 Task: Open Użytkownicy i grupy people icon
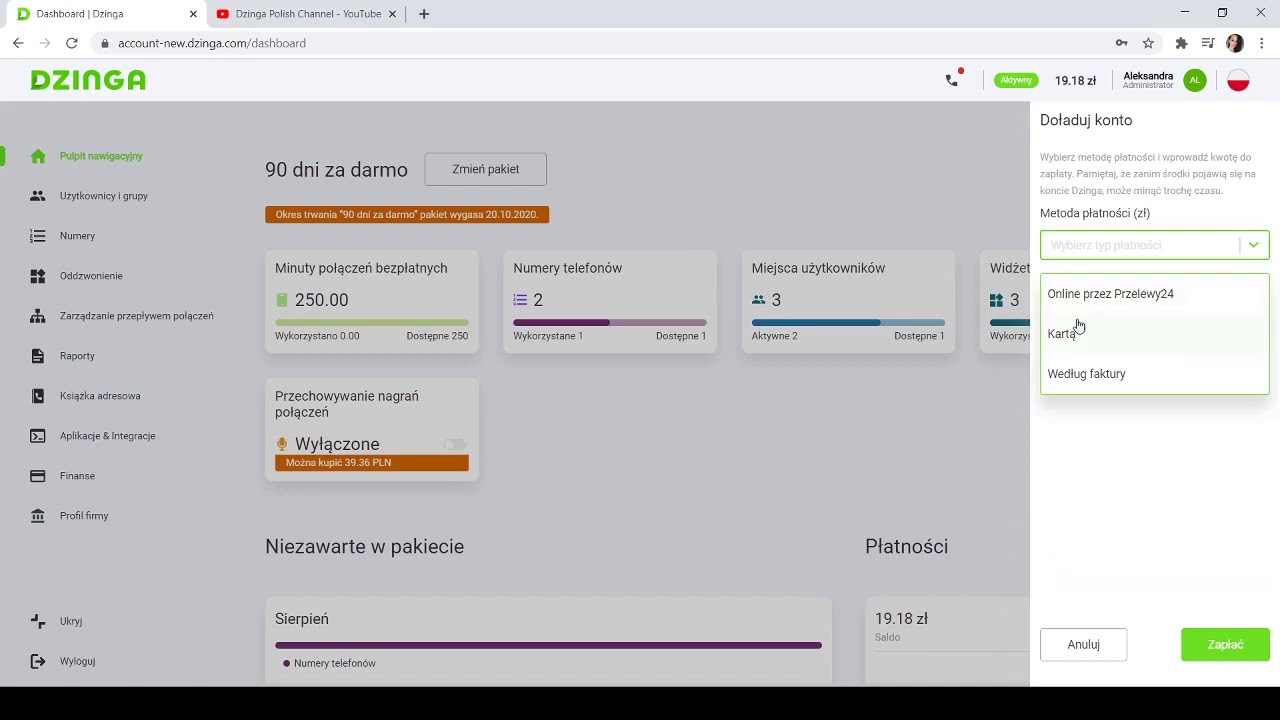tap(38, 196)
